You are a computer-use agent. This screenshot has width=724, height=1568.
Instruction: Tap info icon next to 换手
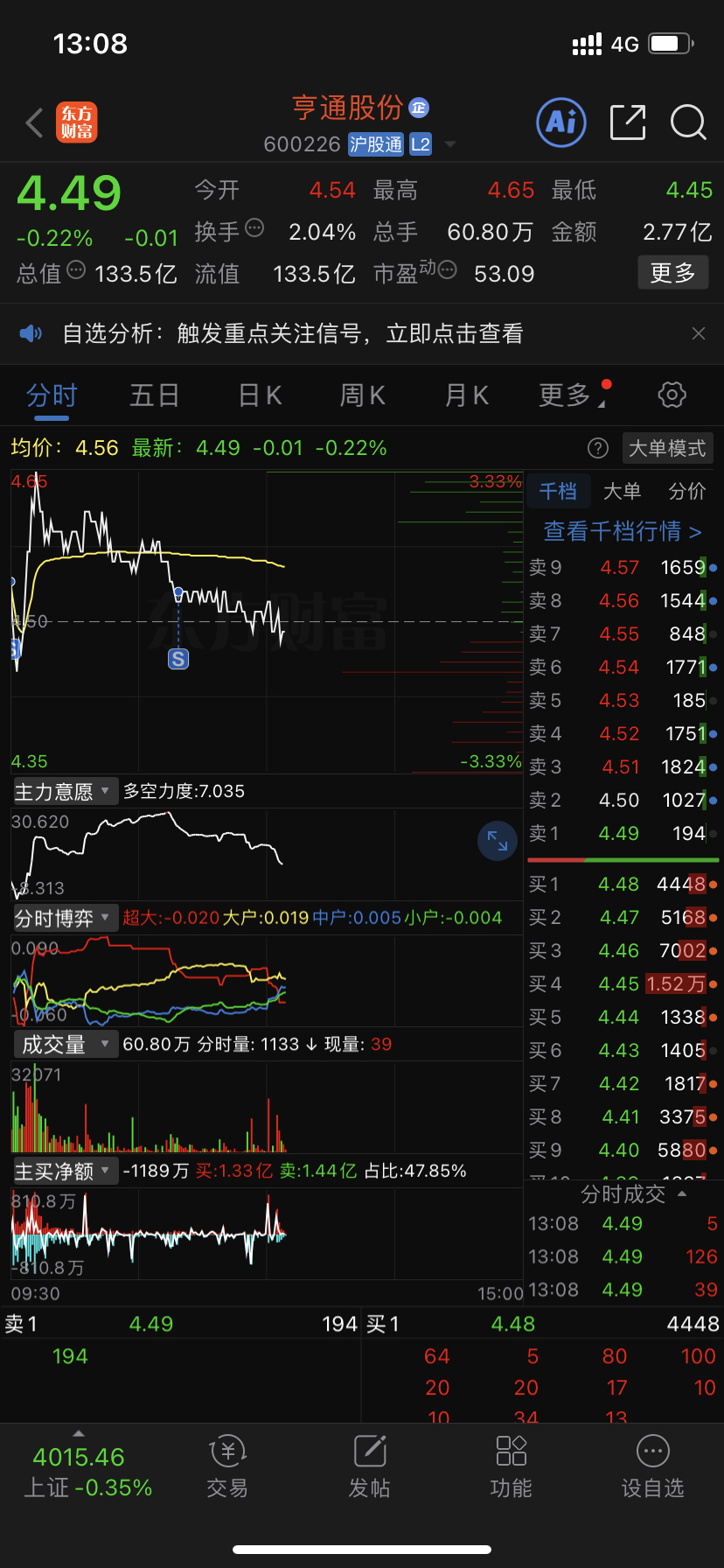coord(254,228)
